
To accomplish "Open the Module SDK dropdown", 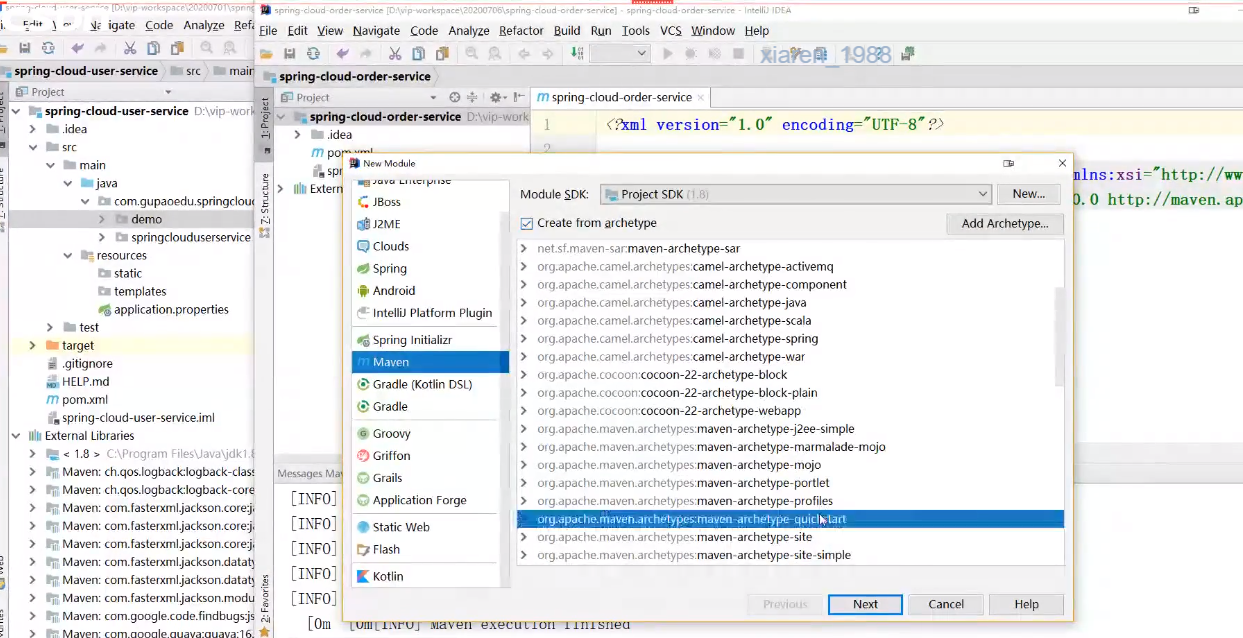I will (x=795, y=194).
